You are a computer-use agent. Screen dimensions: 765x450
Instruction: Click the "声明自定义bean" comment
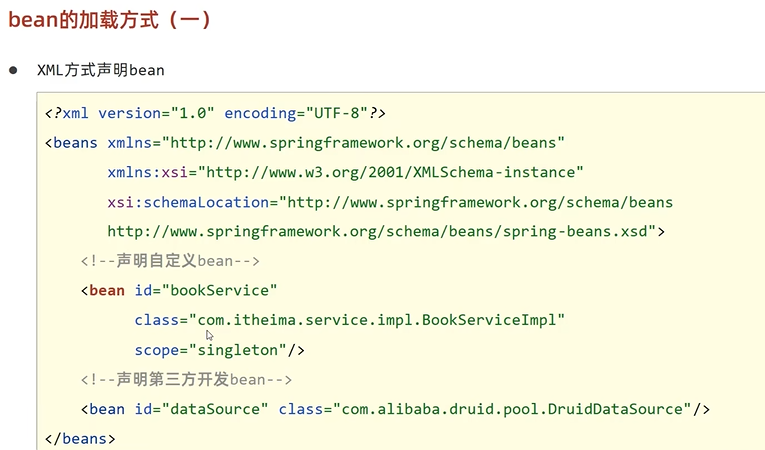coord(170,261)
